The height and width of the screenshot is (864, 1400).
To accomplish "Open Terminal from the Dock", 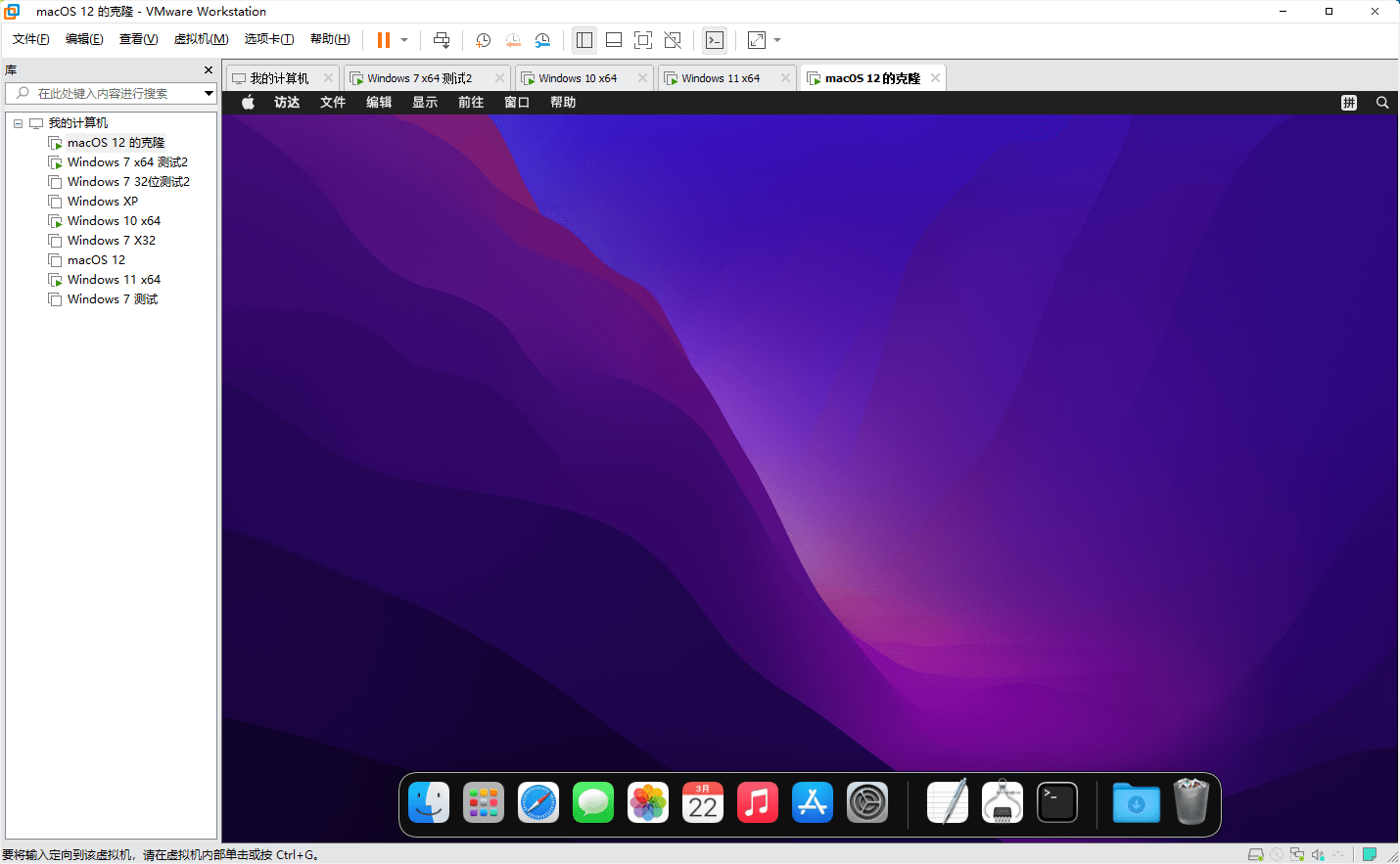I will point(1057,803).
